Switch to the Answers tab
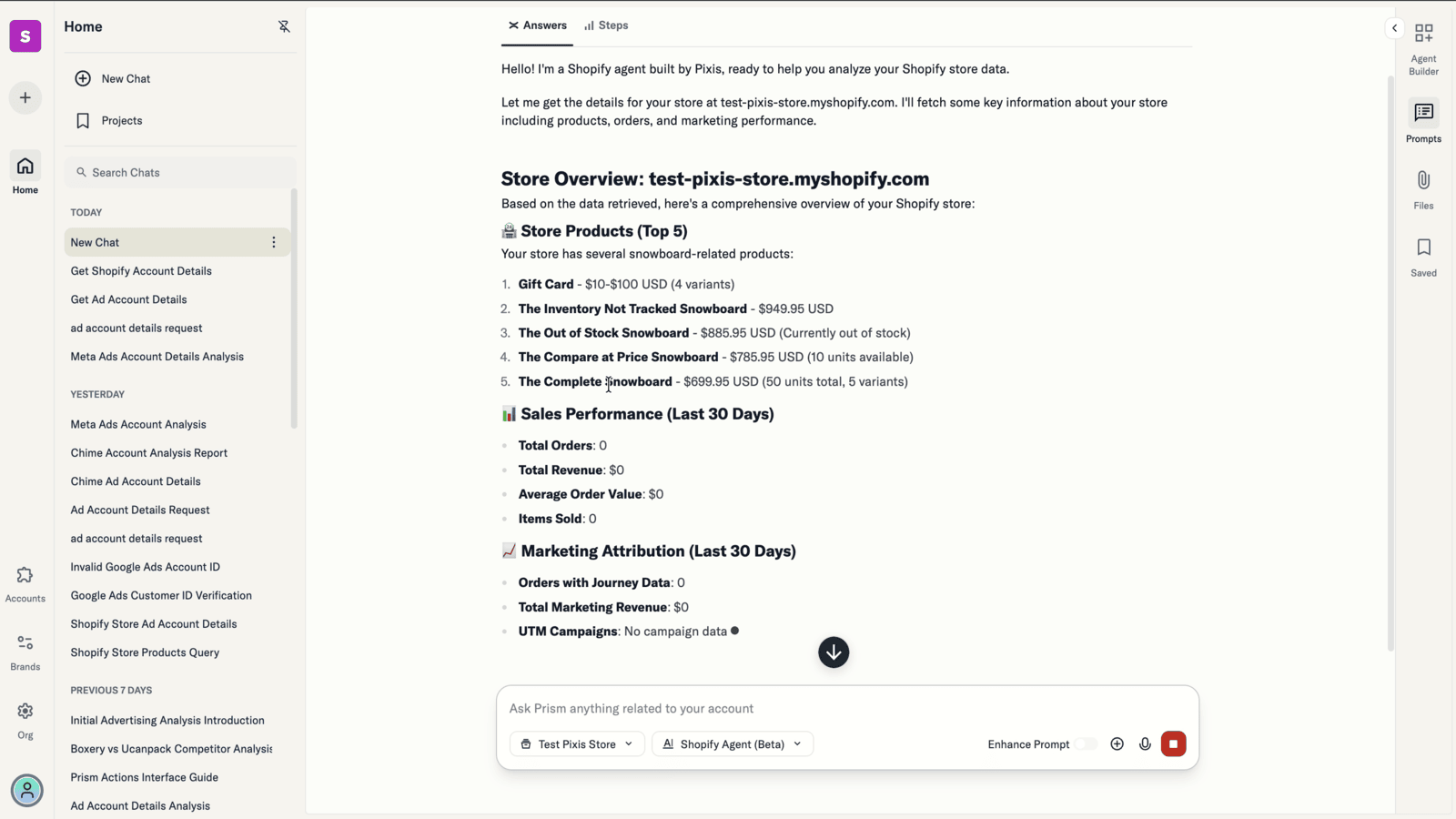The height and width of the screenshot is (819, 1456). [537, 25]
